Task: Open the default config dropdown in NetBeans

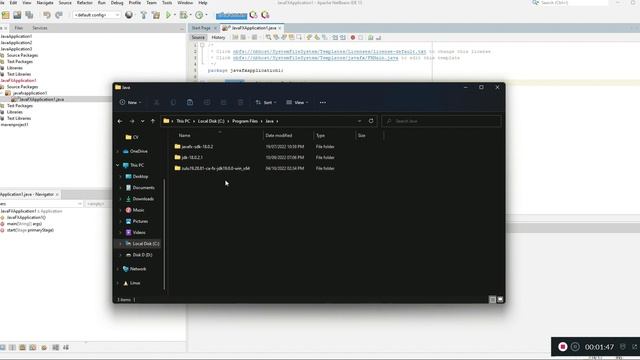Action: (x=96, y=15)
